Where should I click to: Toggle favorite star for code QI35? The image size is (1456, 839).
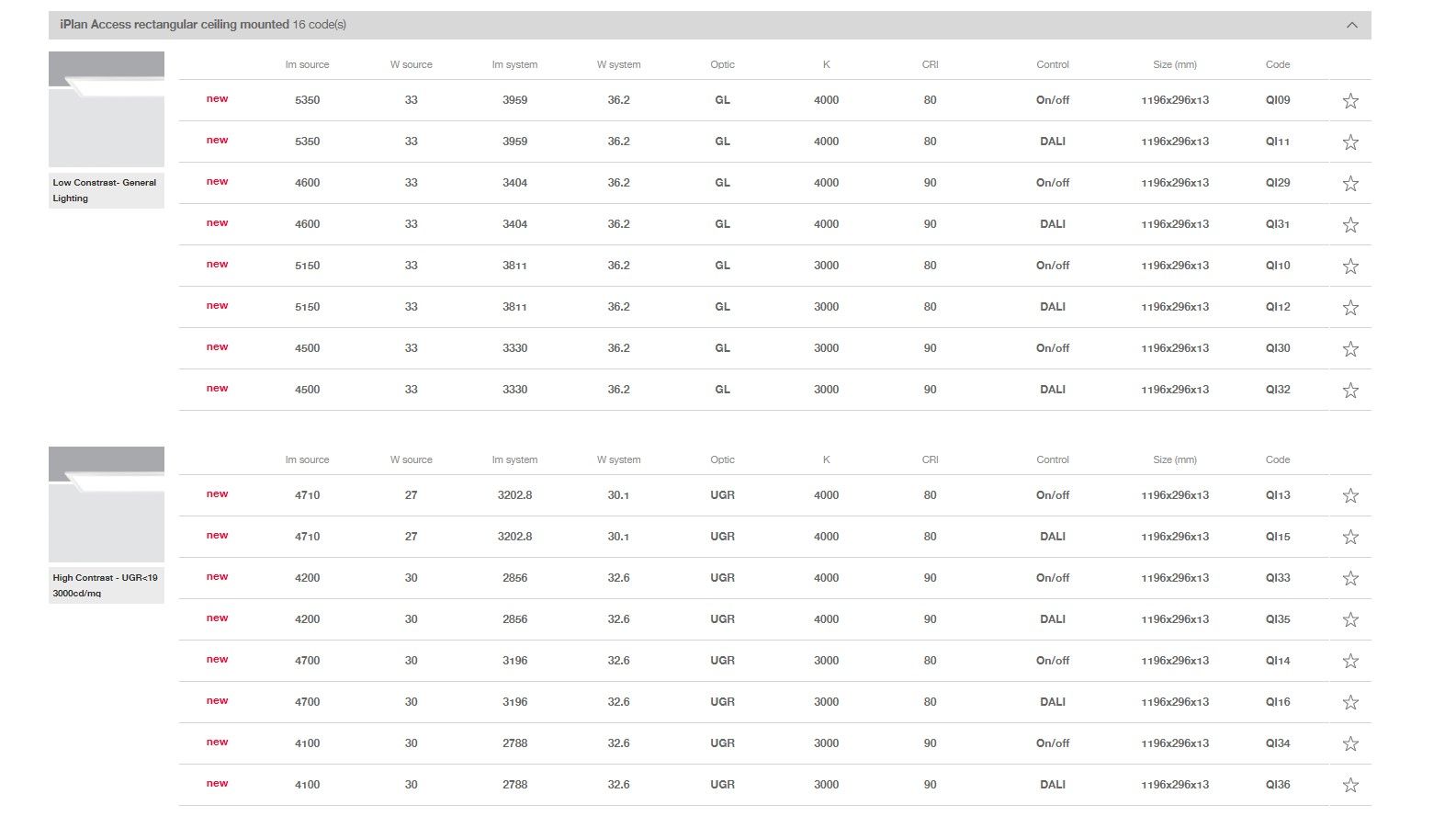point(1349,620)
